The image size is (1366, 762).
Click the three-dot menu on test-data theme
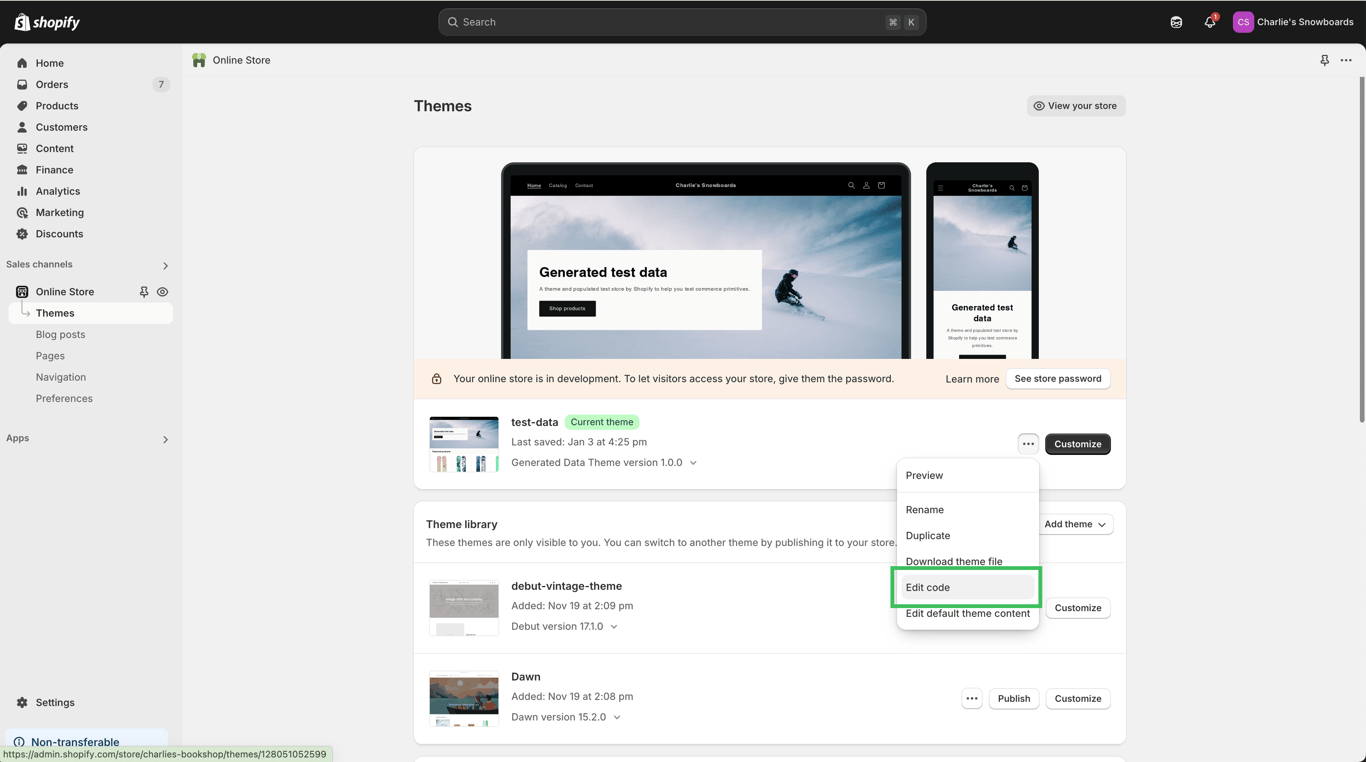click(1028, 443)
